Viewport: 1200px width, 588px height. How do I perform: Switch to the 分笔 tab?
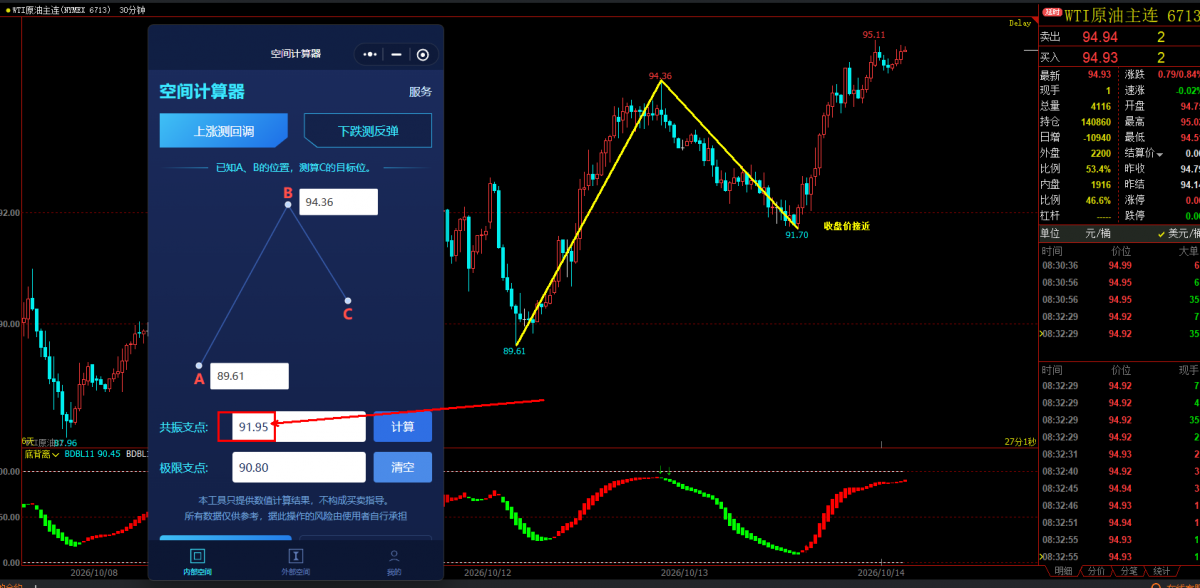1129,571
